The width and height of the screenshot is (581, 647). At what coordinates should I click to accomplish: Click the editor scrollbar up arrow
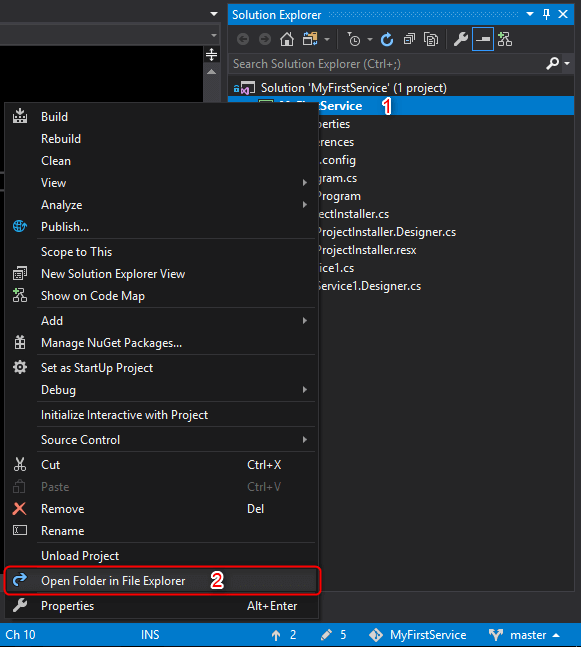pos(211,72)
